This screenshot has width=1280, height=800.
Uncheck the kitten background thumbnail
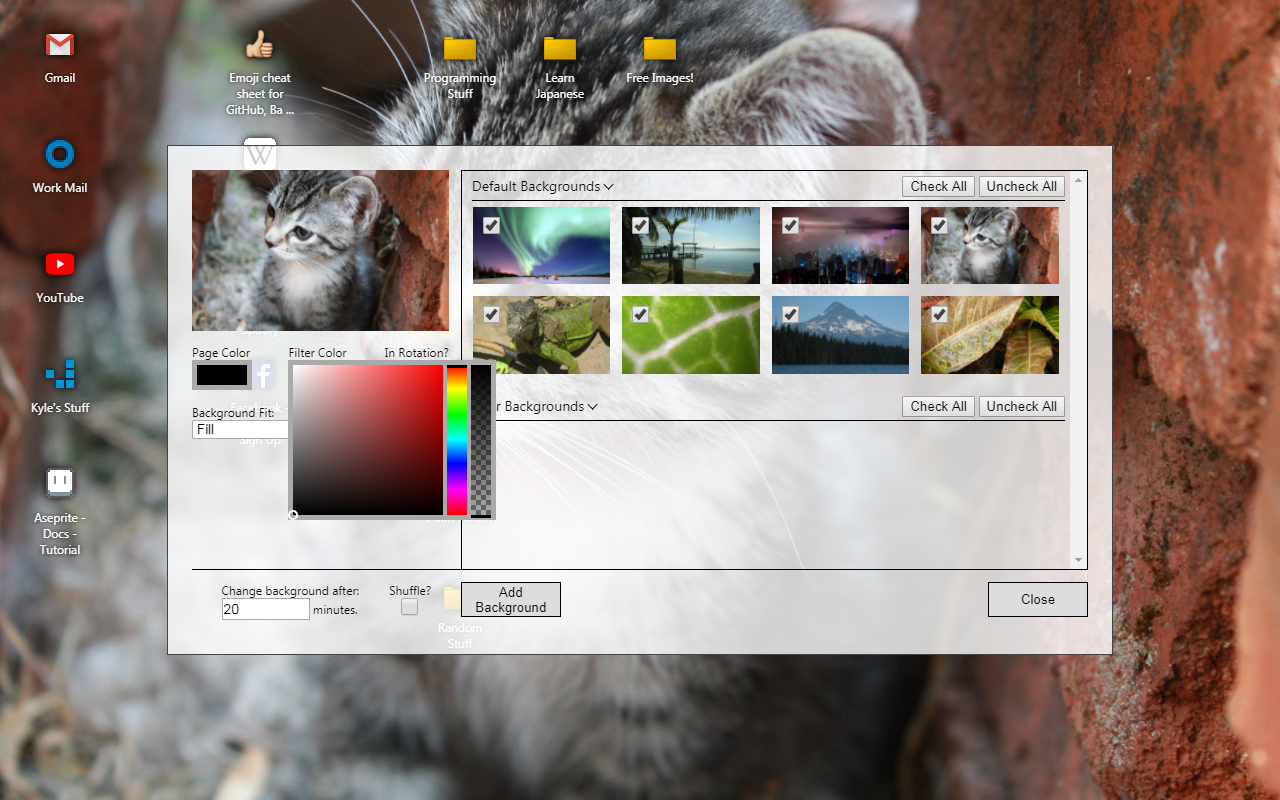pyautogui.click(x=938, y=225)
